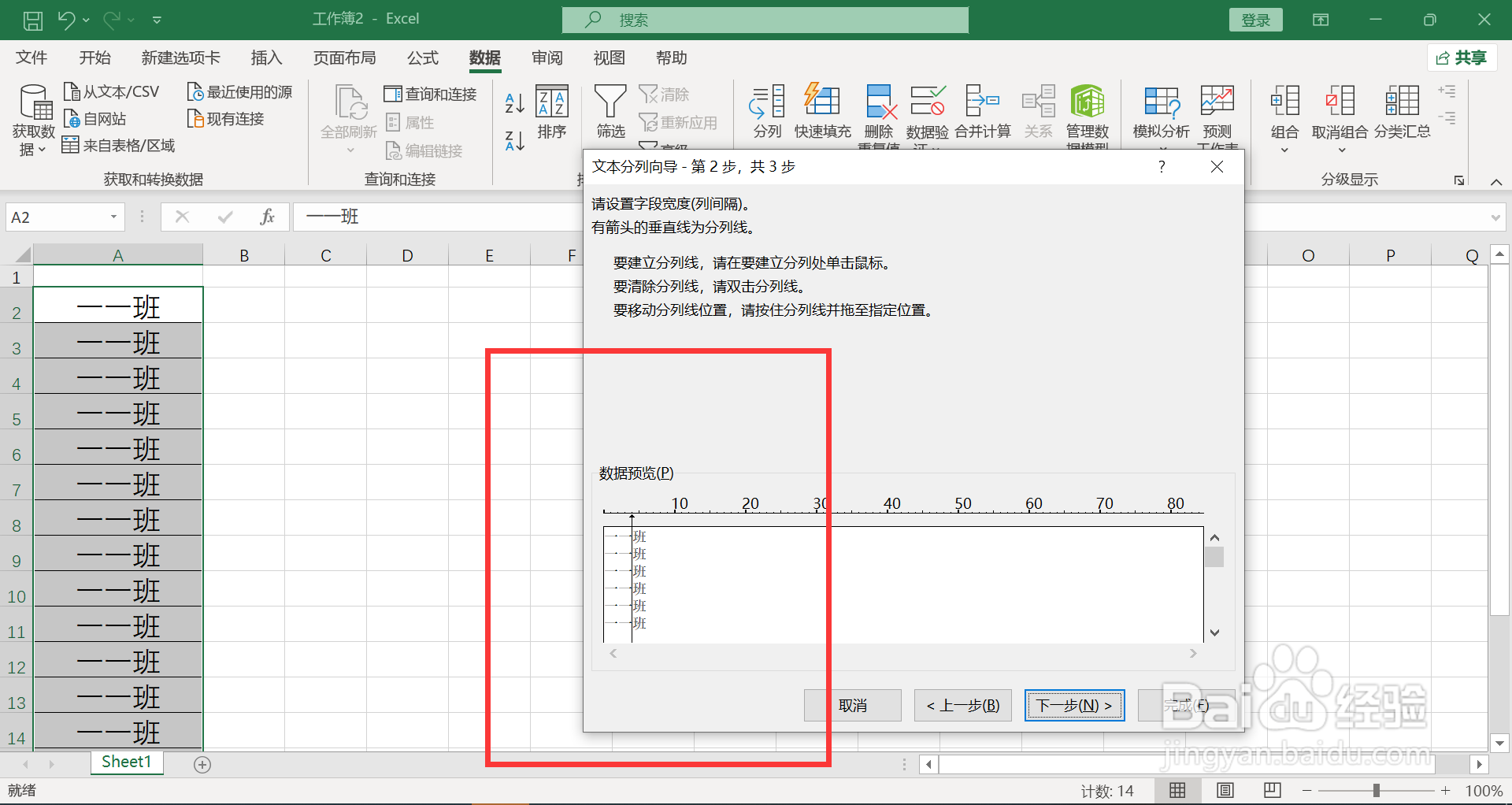
Task: Click Next (下一步) in the wizard
Action: click(x=1074, y=705)
